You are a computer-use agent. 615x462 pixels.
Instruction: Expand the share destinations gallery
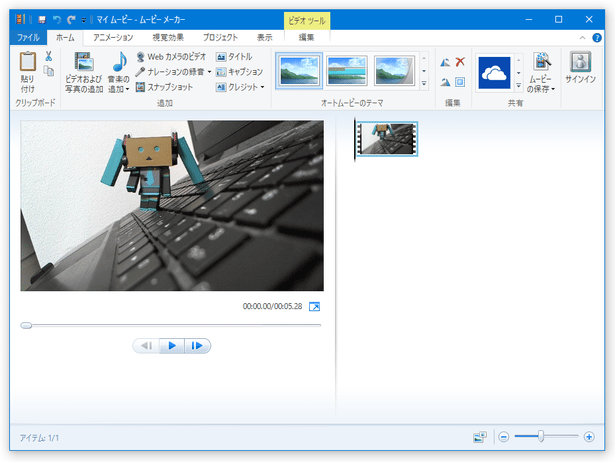[519, 85]
